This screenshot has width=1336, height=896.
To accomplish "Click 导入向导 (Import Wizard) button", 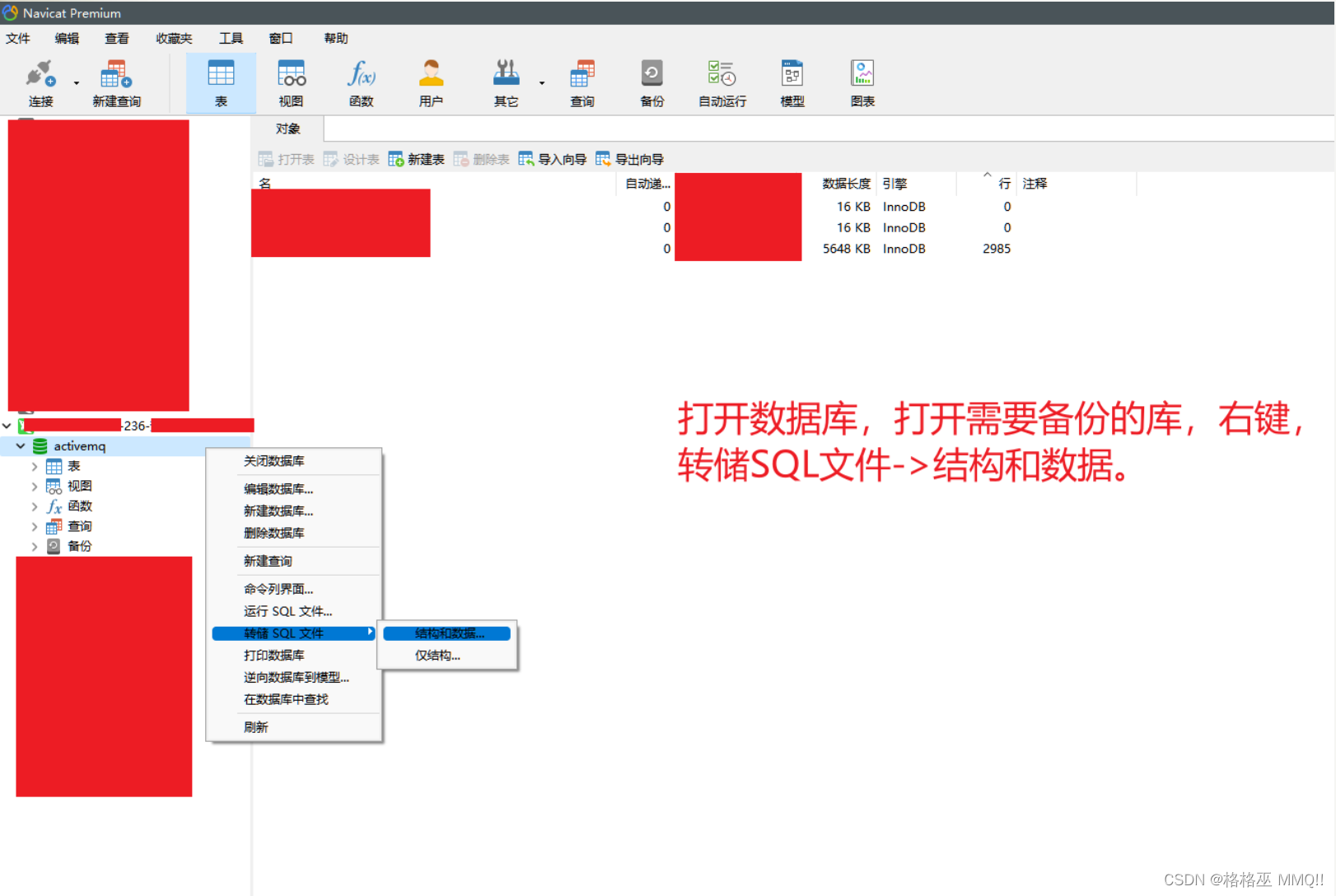I will tap(552, 159).
